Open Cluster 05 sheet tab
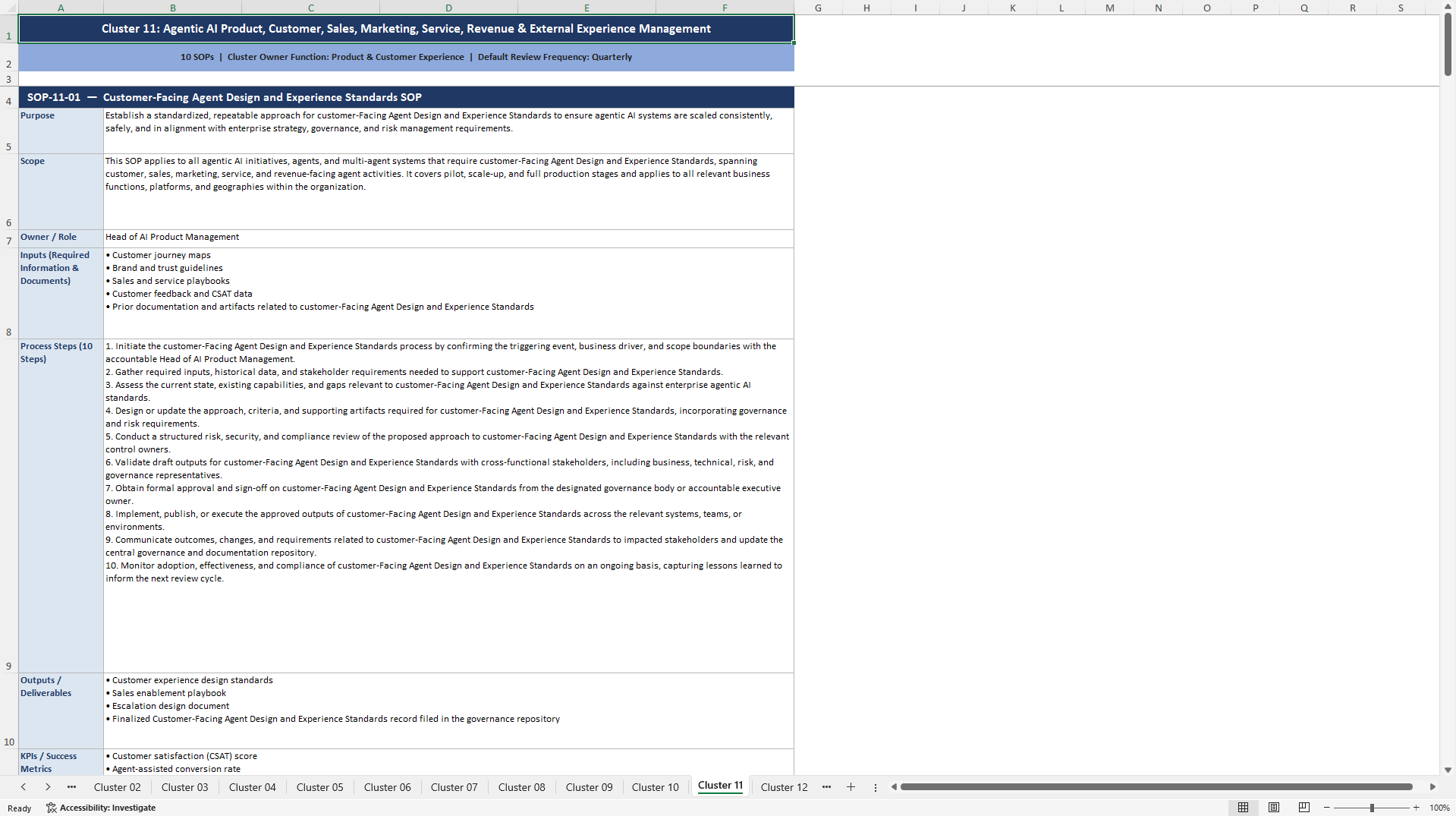The height and width of the screenshot is (816, 1456). 319,787
